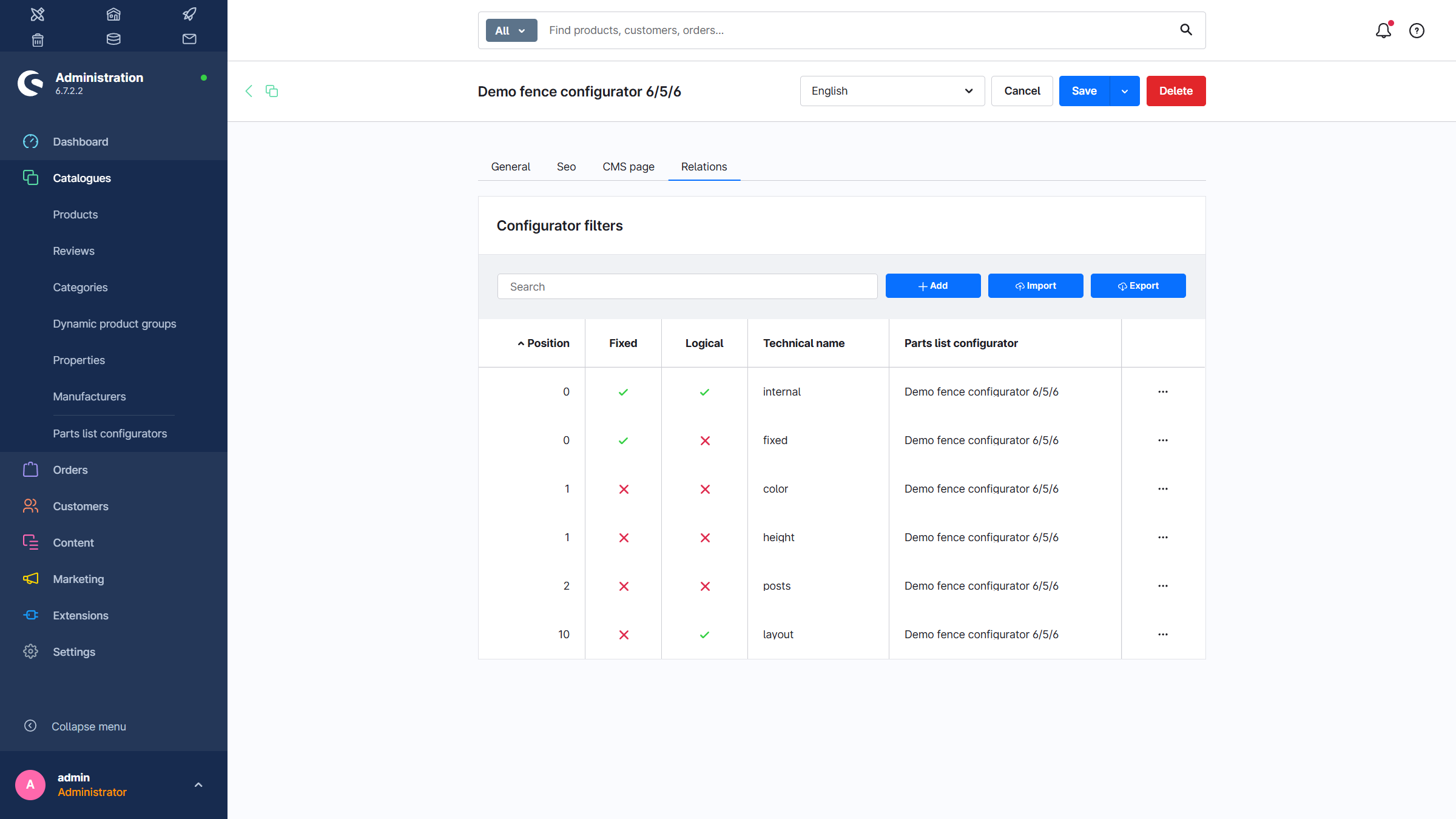Click the admin avatar circle
1456x819 pixels.
click(30, 784)
